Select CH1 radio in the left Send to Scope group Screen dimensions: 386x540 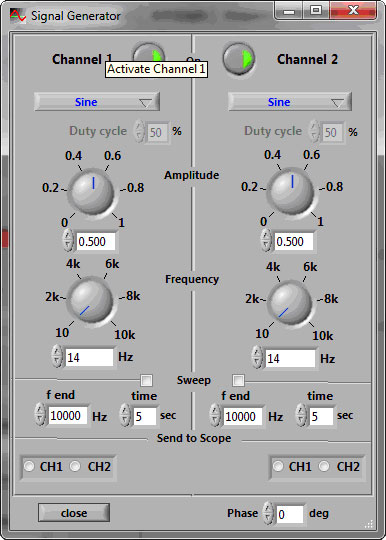coord(29,466)
